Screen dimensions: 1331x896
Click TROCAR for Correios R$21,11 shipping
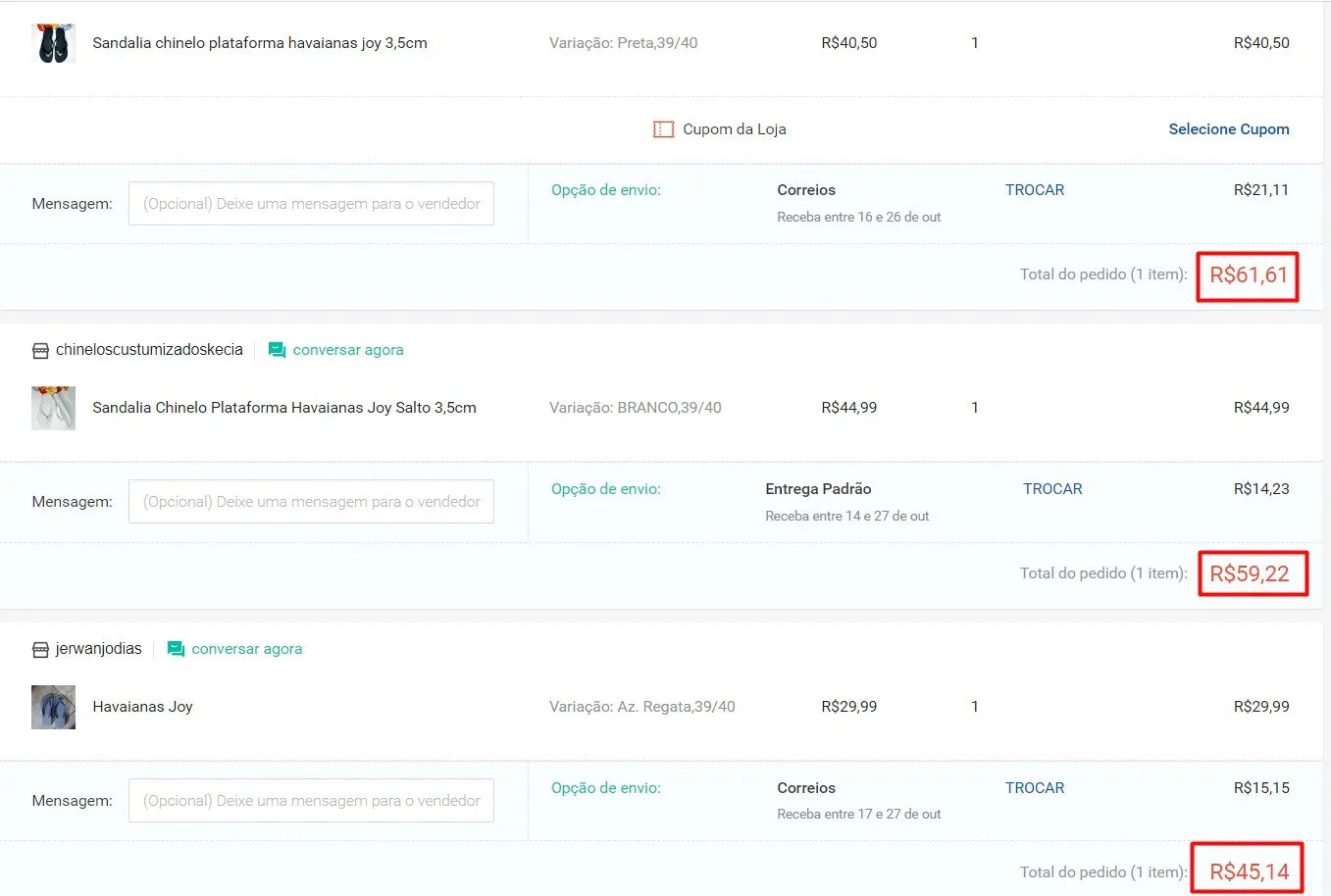(1035, 190)
